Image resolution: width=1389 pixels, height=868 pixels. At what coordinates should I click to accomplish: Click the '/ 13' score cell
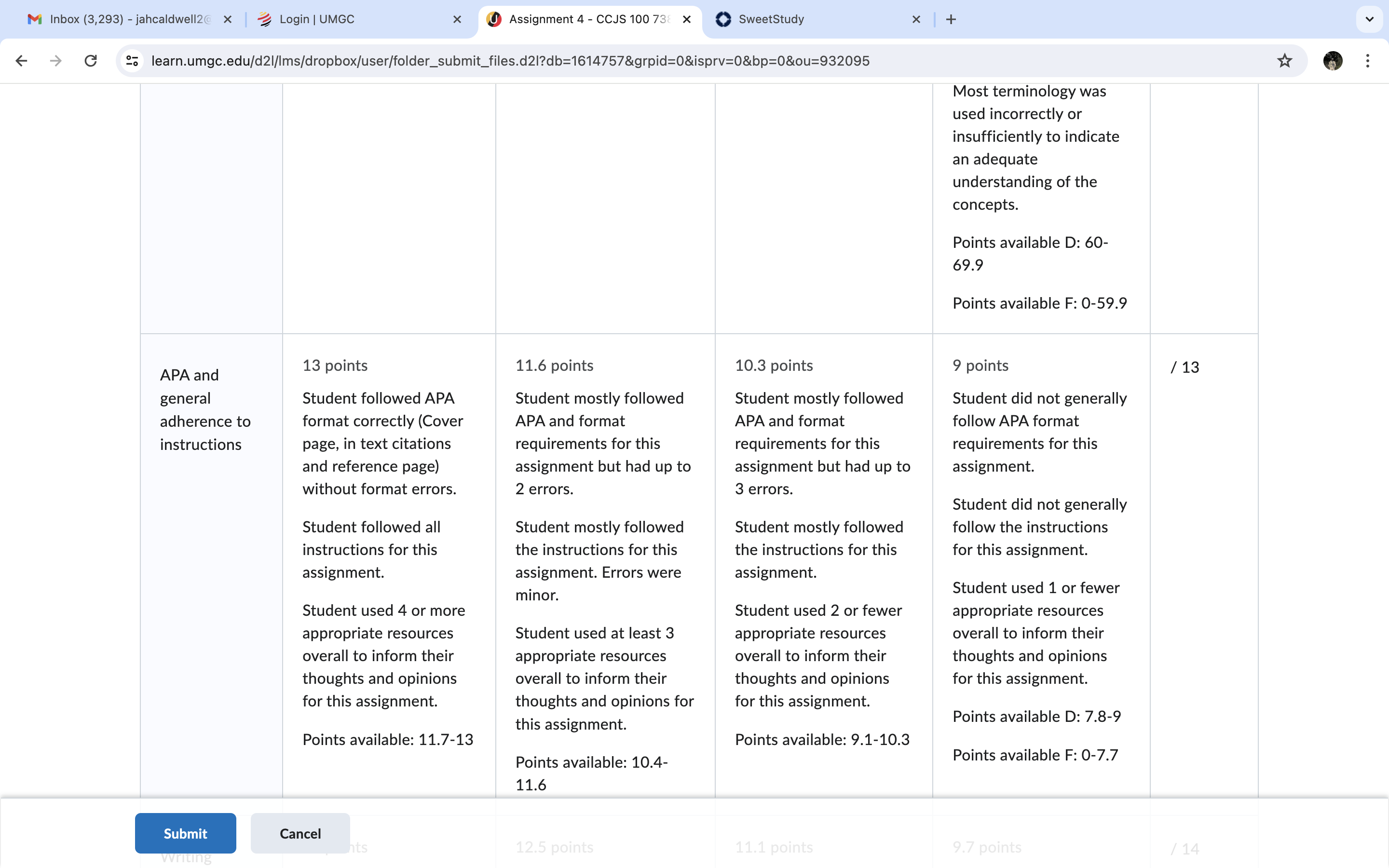tap(1185, 367)
